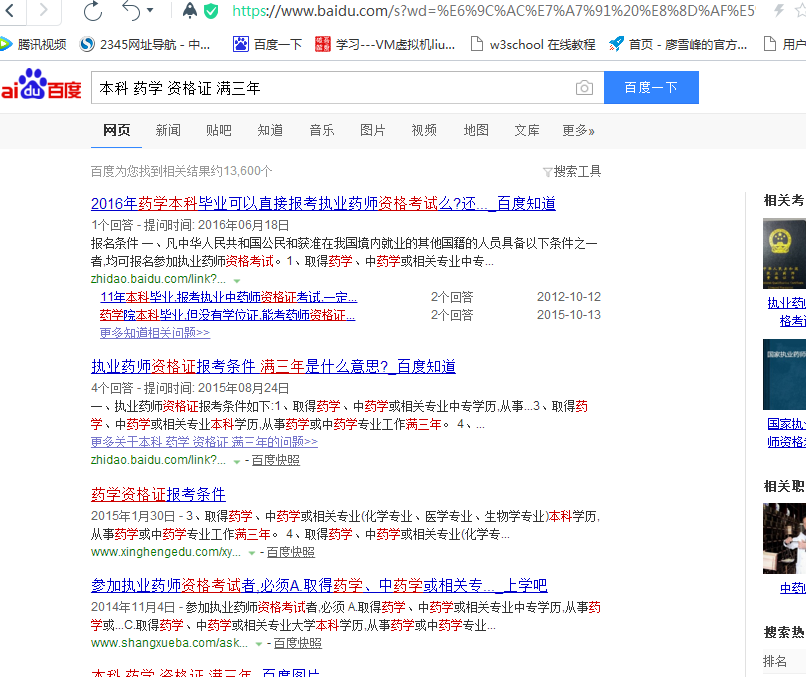This screenshot has width=806, height=677.
Task: Switch to the 贴吧 tab
Action: 218,131
